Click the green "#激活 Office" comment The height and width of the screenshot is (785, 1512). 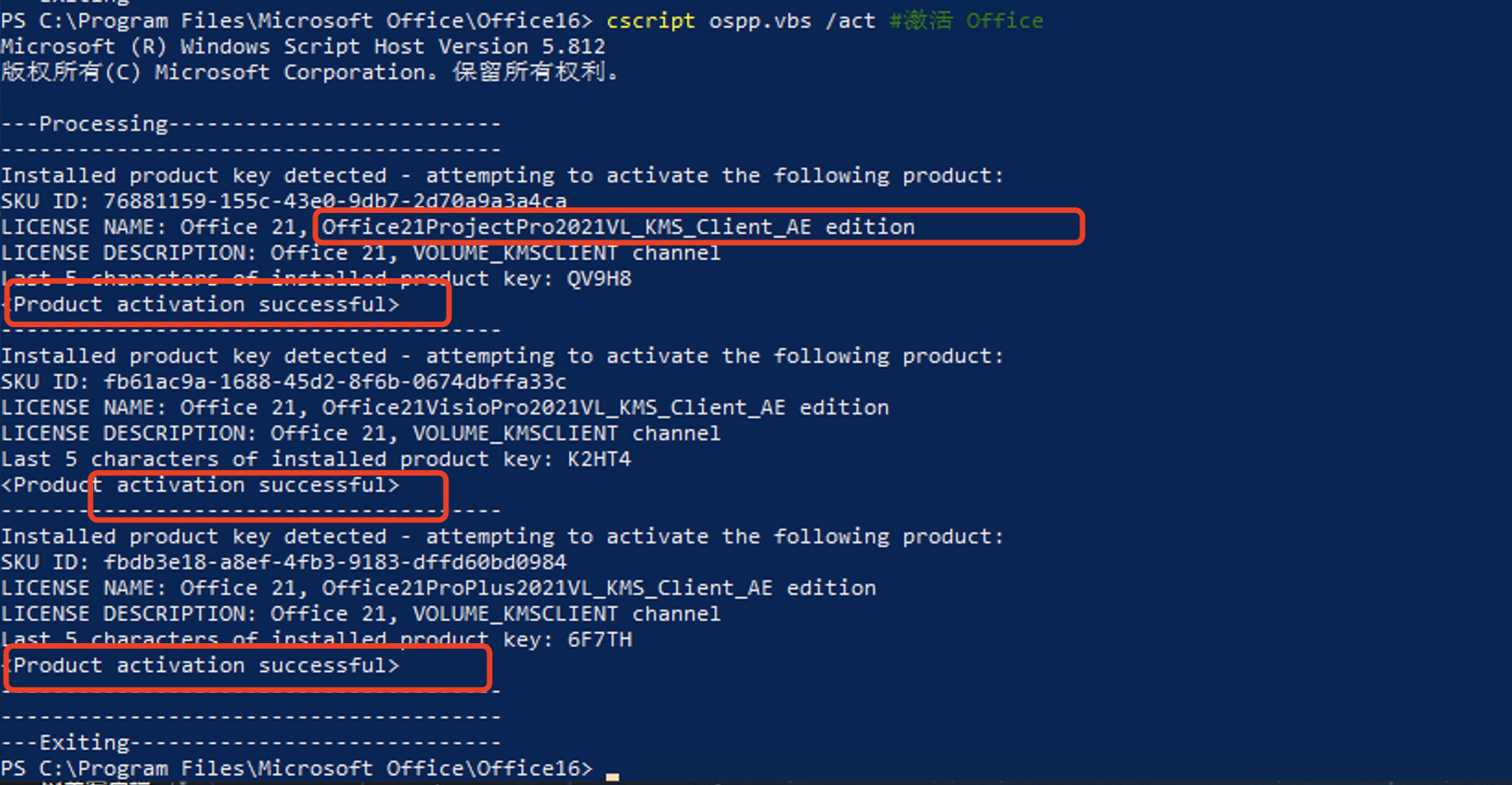pyautogui.click(x=966, y=20)
